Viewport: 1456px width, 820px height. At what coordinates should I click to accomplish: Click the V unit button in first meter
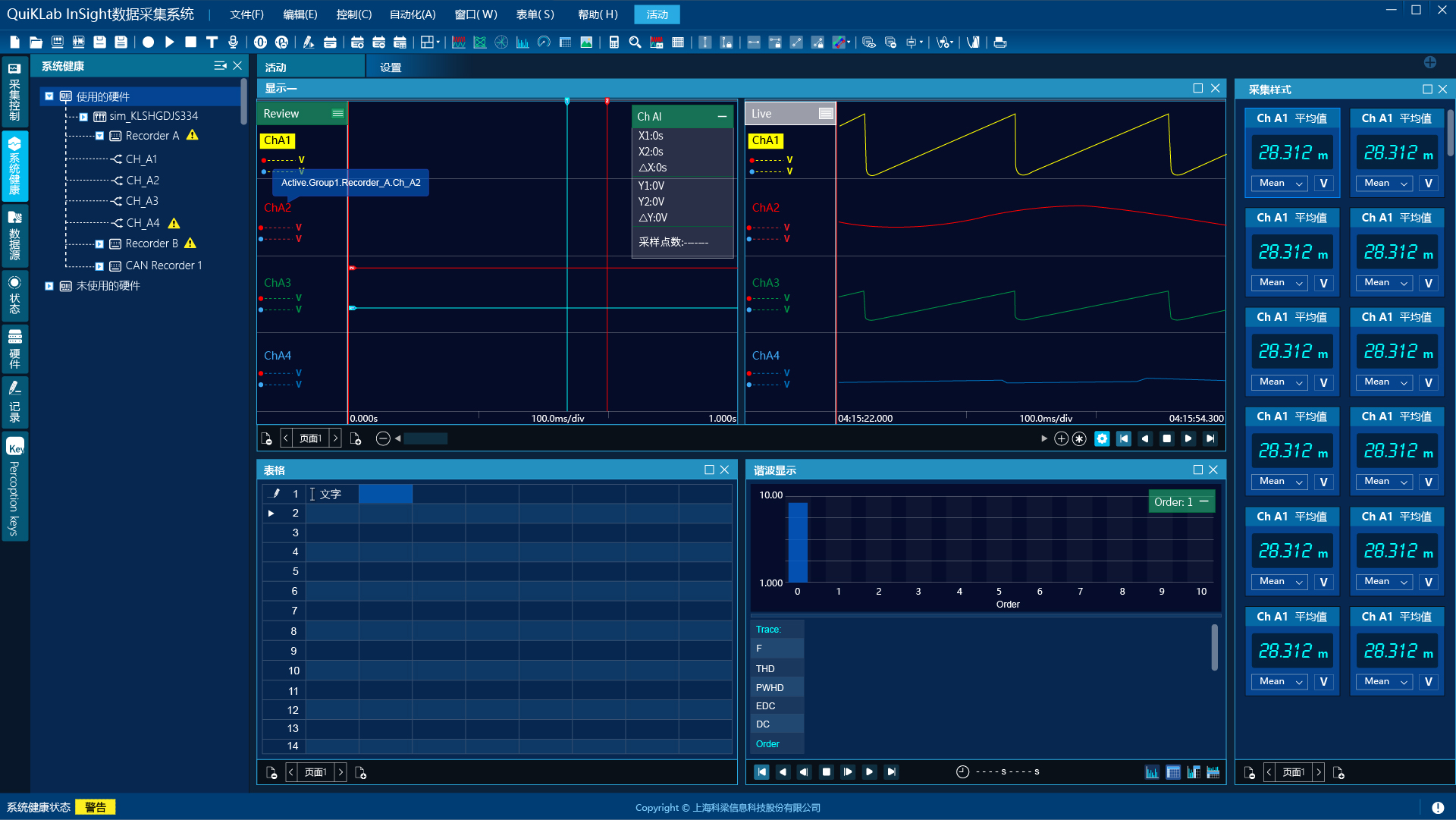click(x=1324, y=183)
